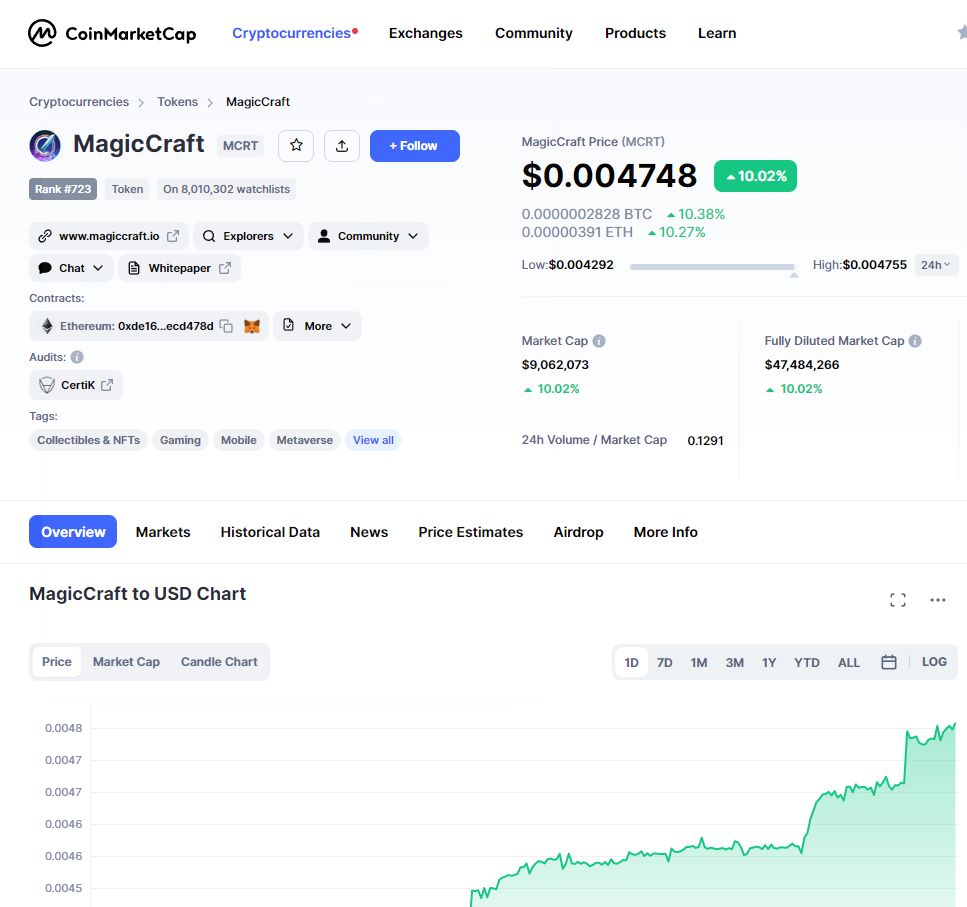
Task: Open Fully Diluted Market Cap info icon
Action: tap(915, 341)
